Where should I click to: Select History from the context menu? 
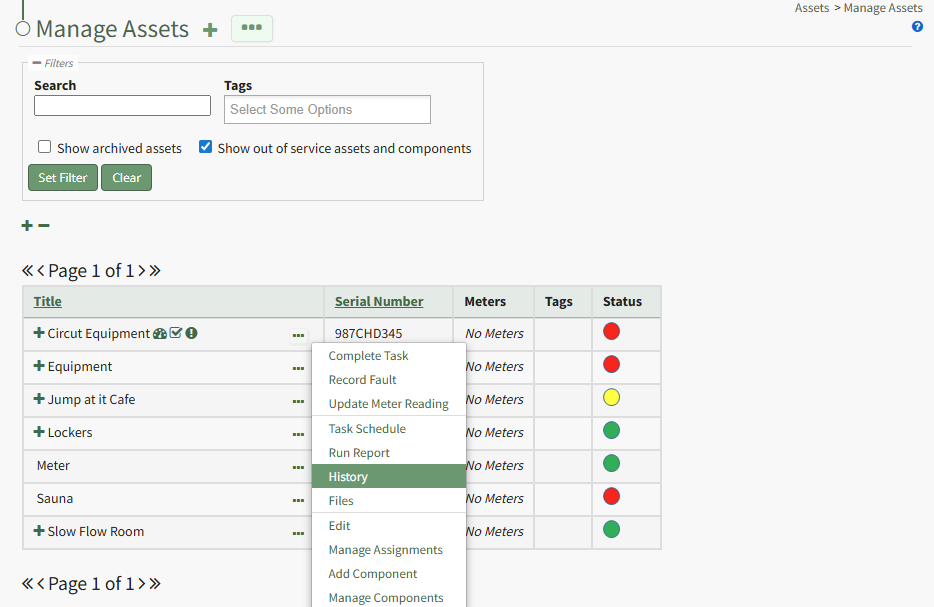[x=348, y=477]
